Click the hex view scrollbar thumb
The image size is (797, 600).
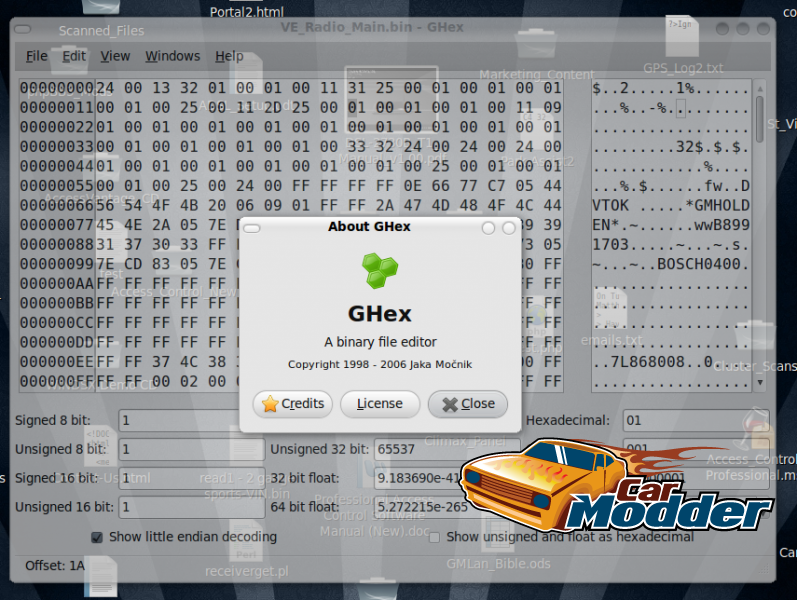tap(760, 119)
